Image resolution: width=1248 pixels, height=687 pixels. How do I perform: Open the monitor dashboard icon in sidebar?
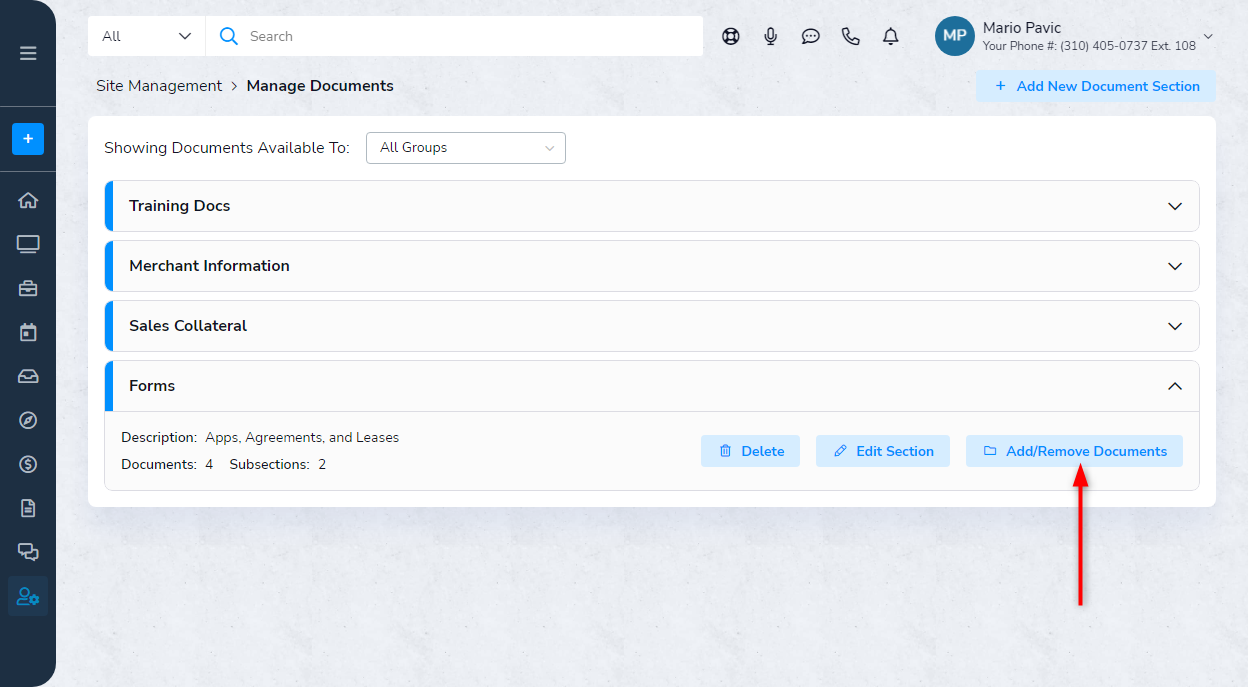28,244
